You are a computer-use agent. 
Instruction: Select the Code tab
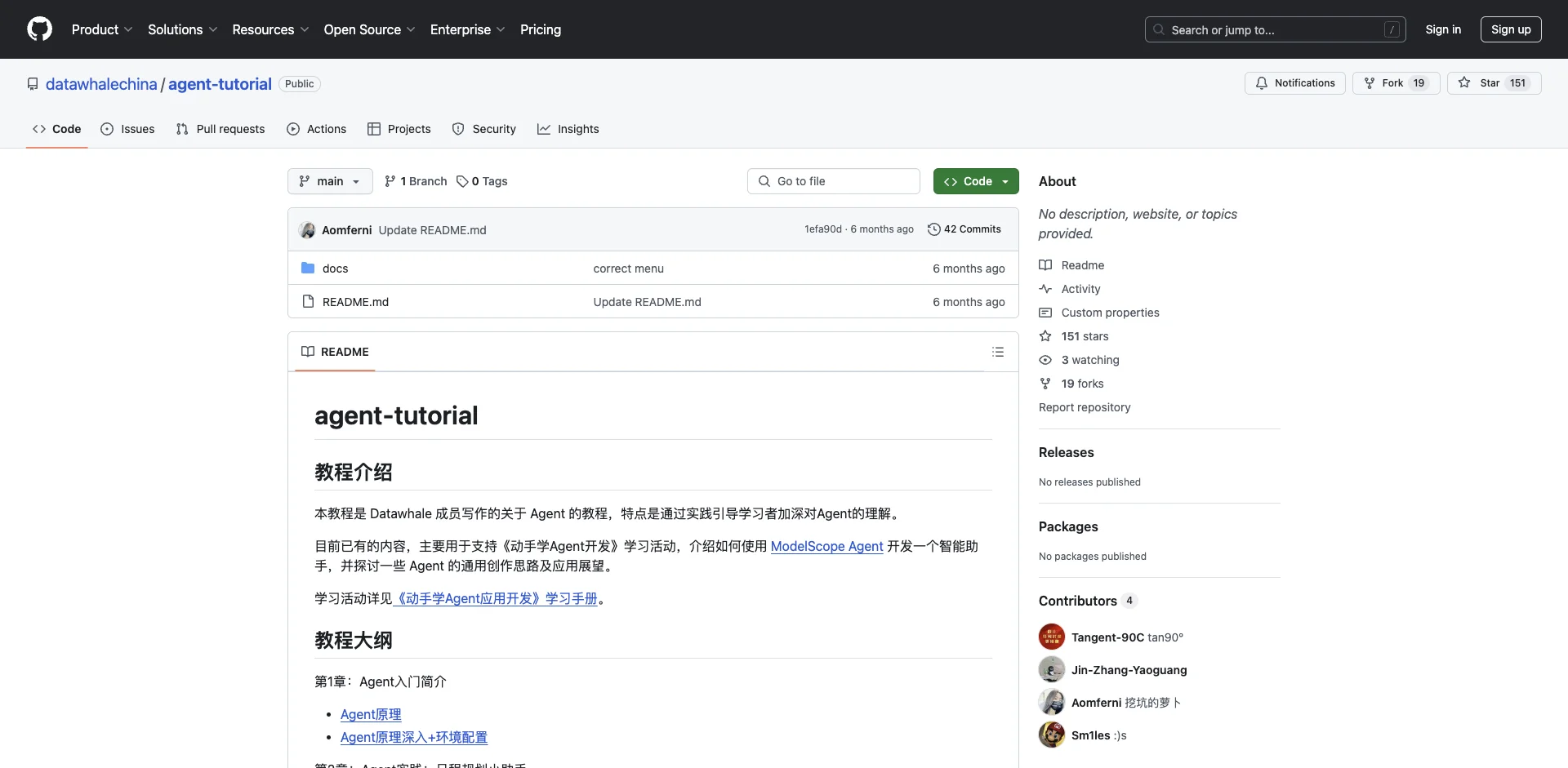tap(56, 129)
